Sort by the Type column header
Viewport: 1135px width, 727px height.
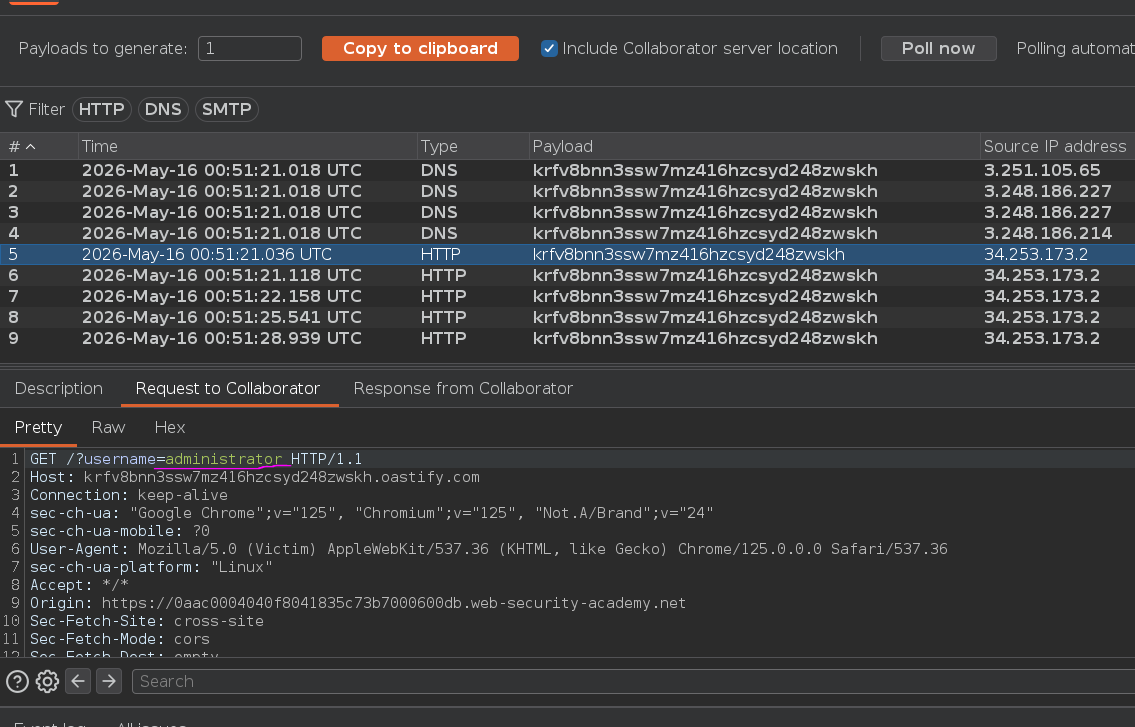pyautogui.click(x=473, y=146)
